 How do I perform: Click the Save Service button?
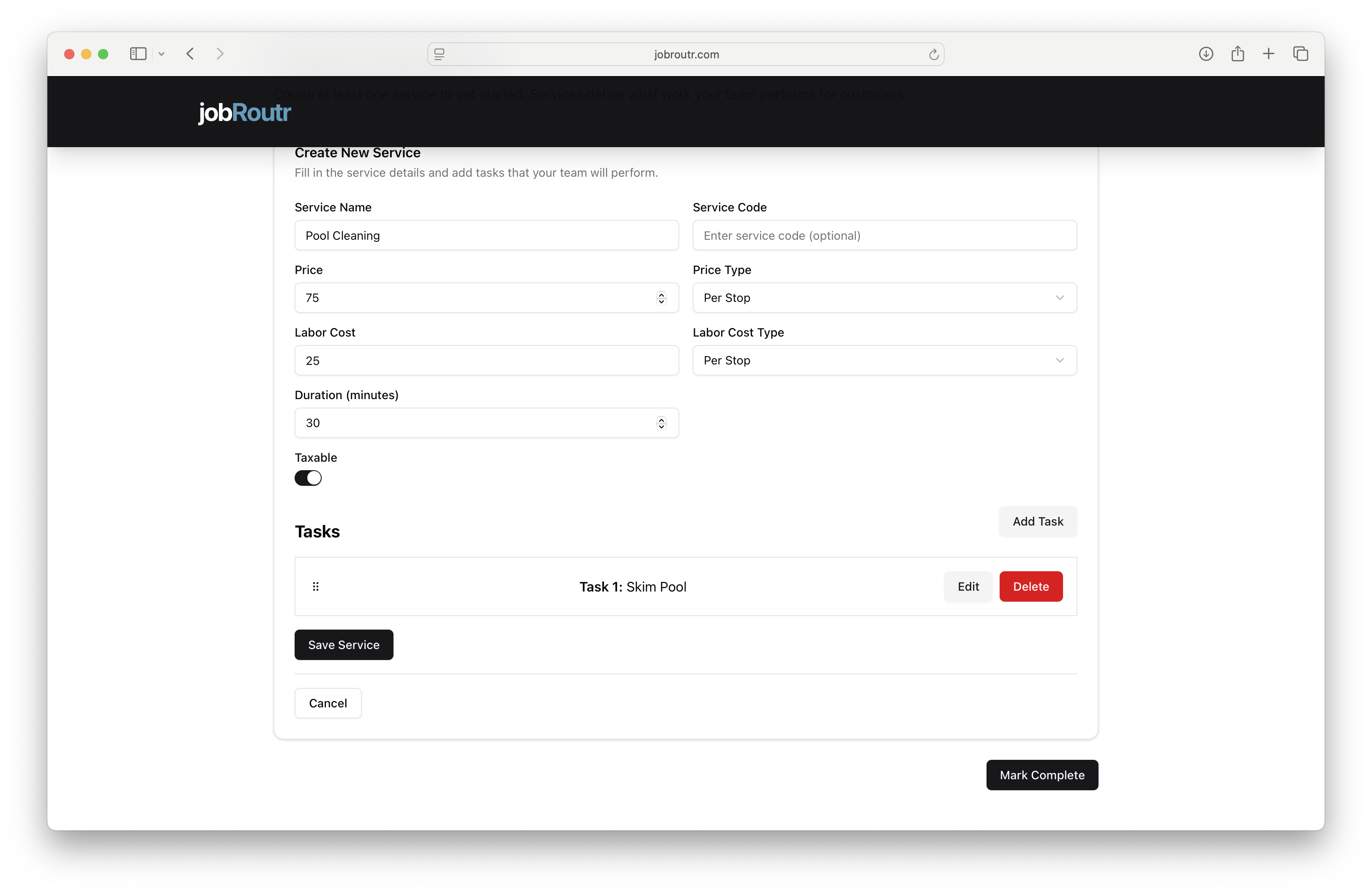click(344, 644)
